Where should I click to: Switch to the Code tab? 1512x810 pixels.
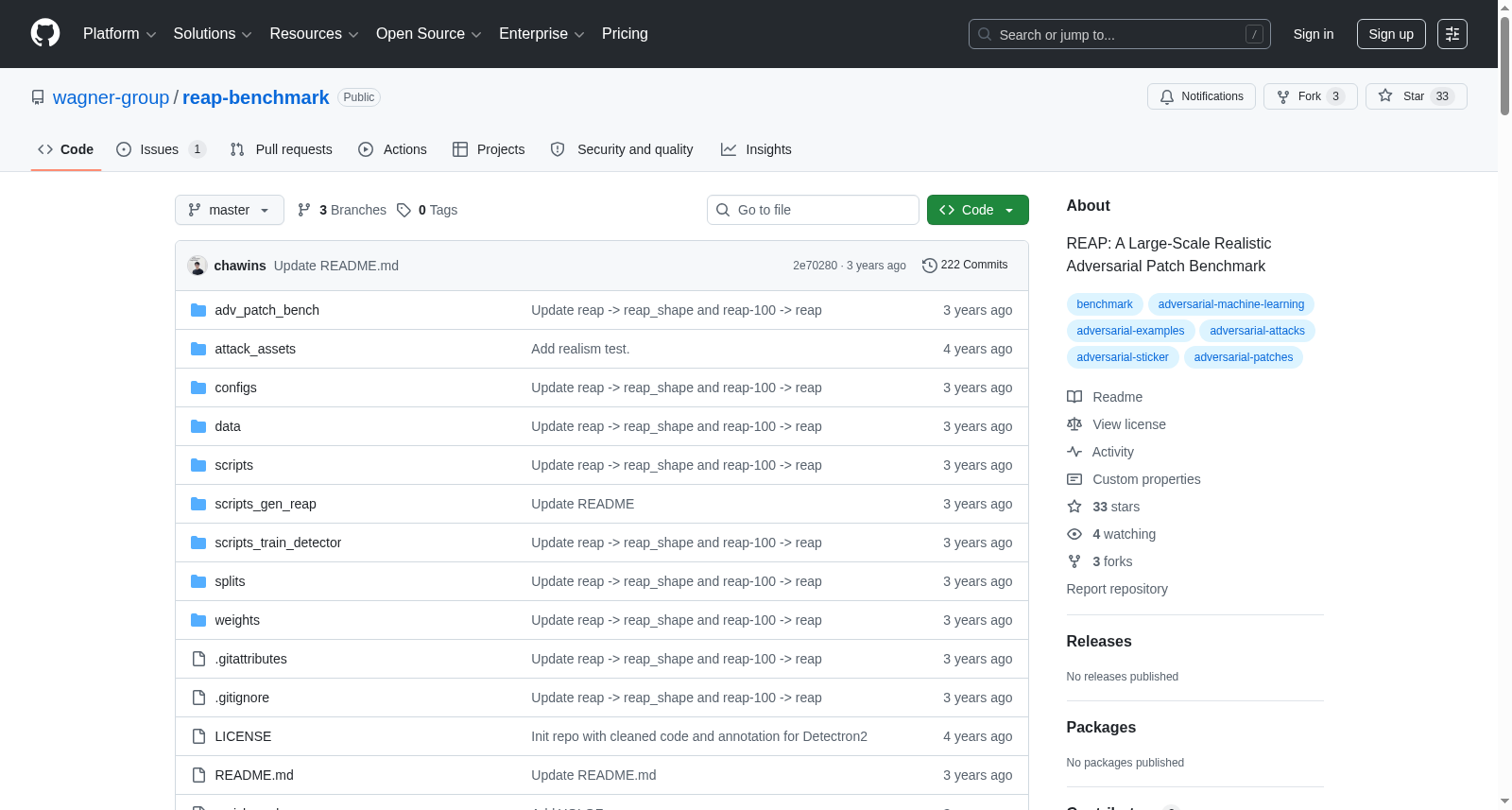tap(66, 149)
